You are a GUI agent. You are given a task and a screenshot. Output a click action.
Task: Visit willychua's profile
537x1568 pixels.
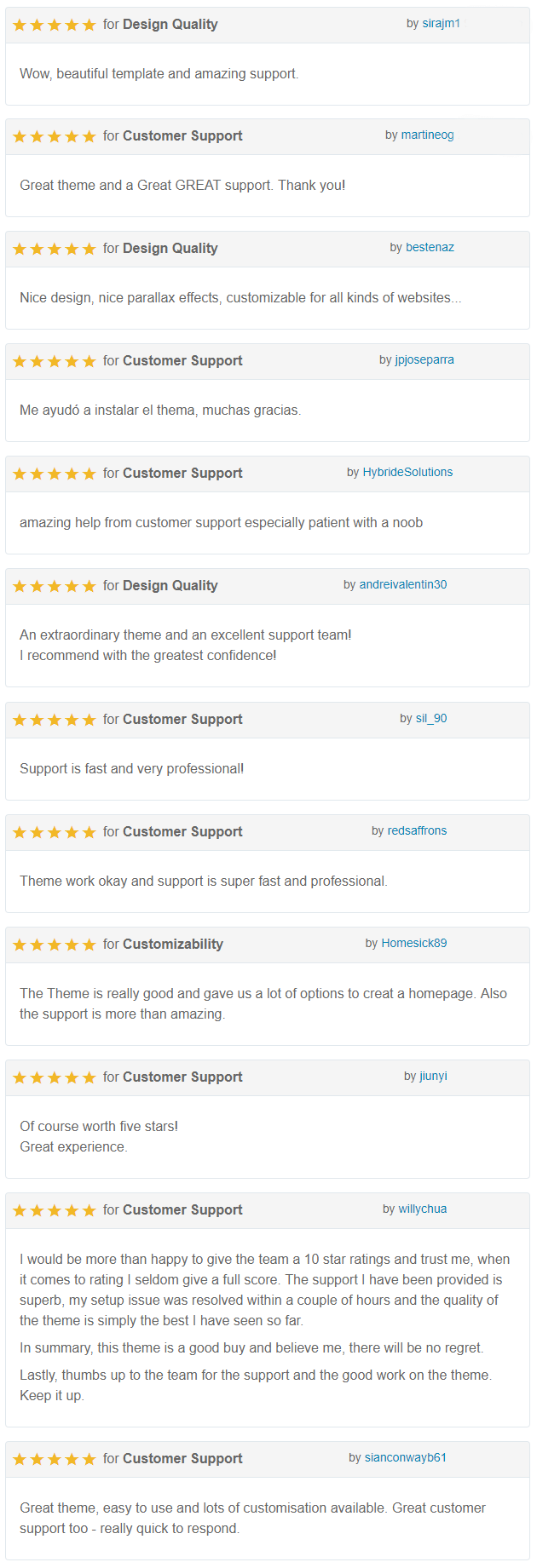[x=422, y=1209]
